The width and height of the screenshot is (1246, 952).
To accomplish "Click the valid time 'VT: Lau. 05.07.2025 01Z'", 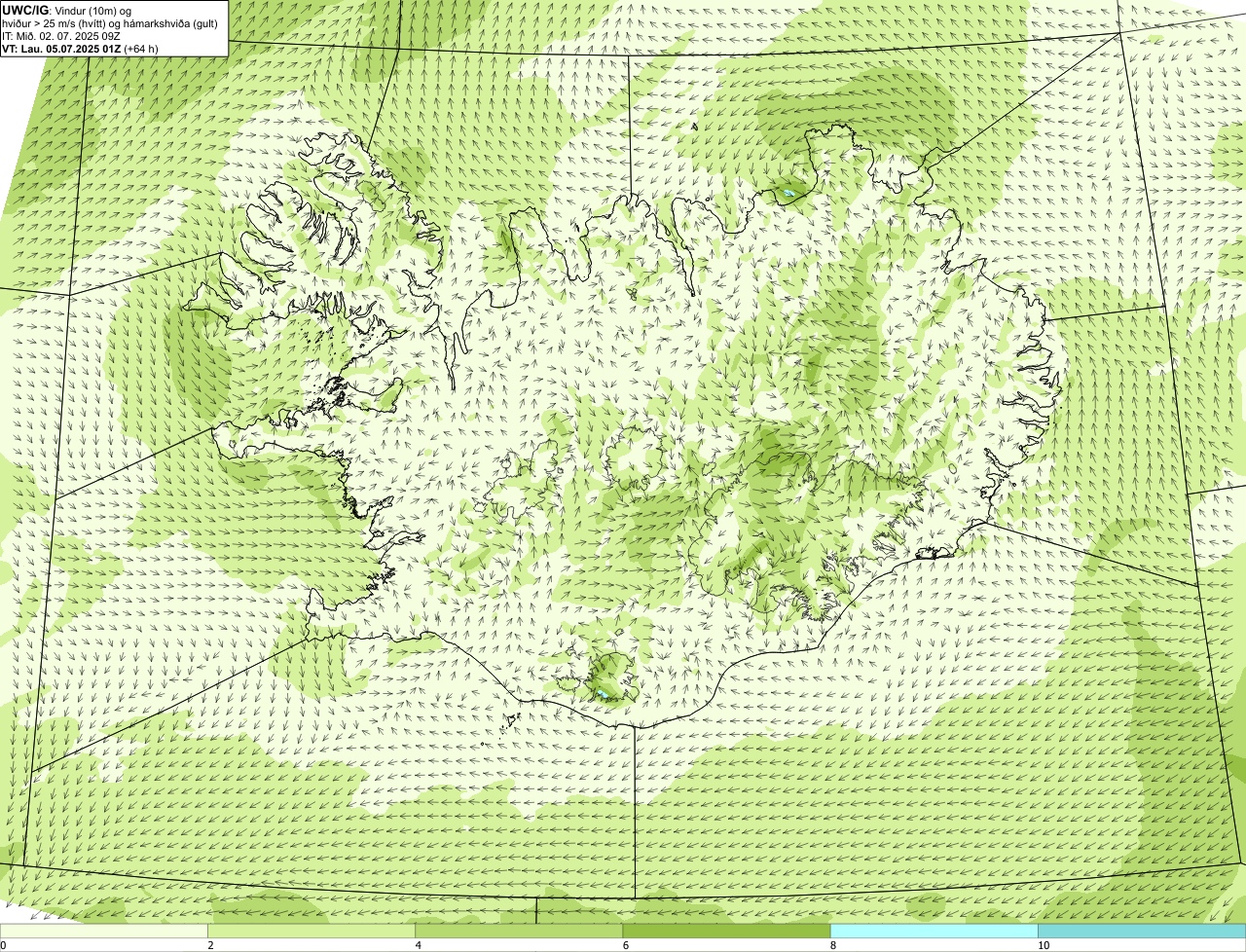I will click(x=61, y=48).
